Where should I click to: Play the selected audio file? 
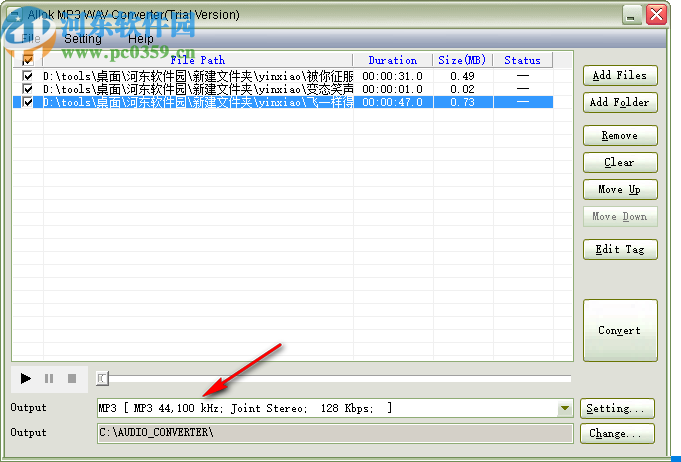tap(26, 379)
